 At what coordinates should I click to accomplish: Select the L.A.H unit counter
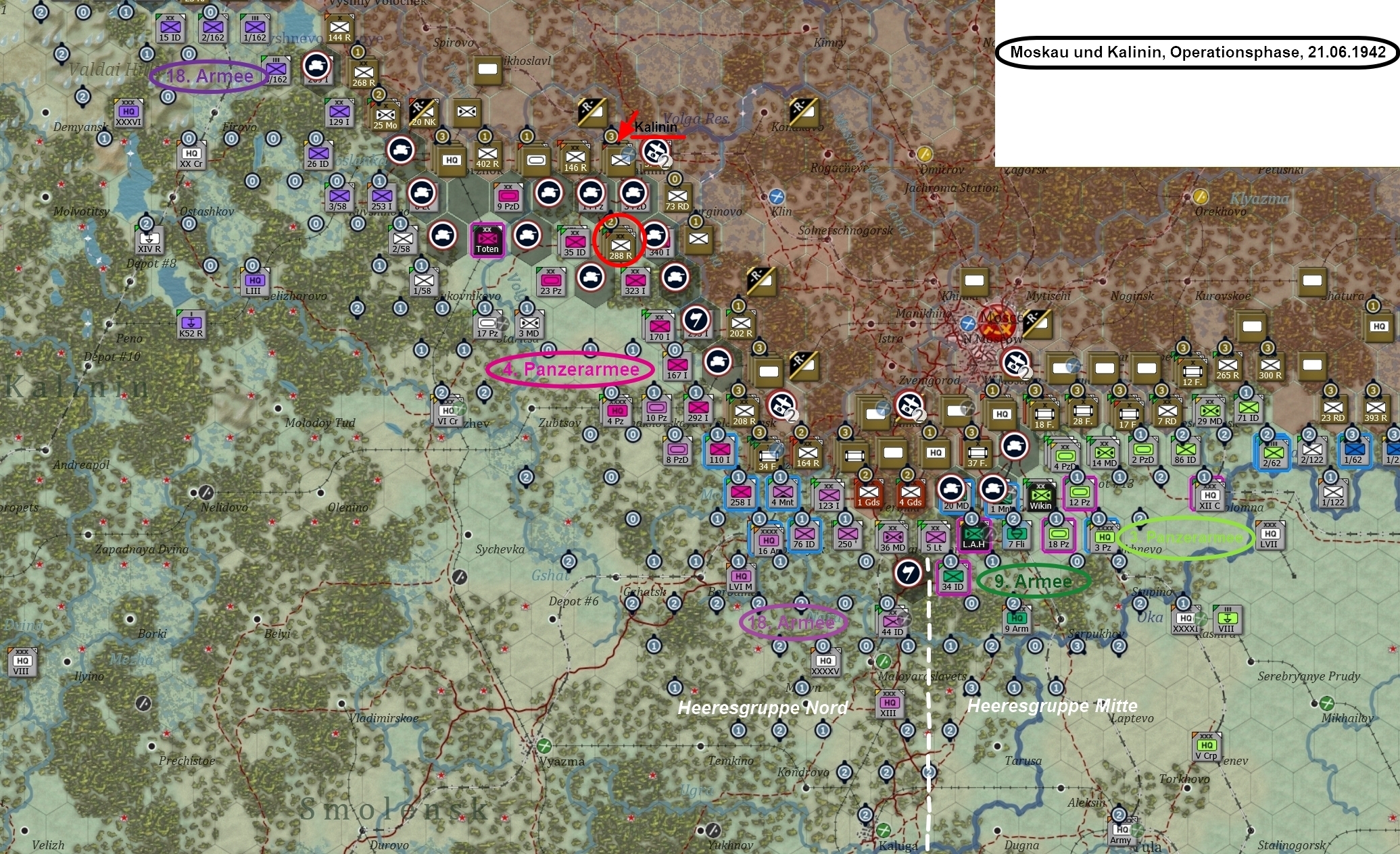click(x=973, y=535)
